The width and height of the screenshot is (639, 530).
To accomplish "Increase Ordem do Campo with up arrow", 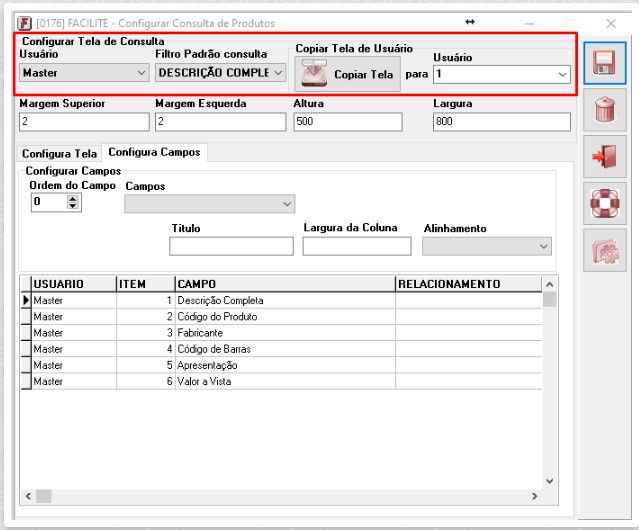I will (x=73, y=198).
